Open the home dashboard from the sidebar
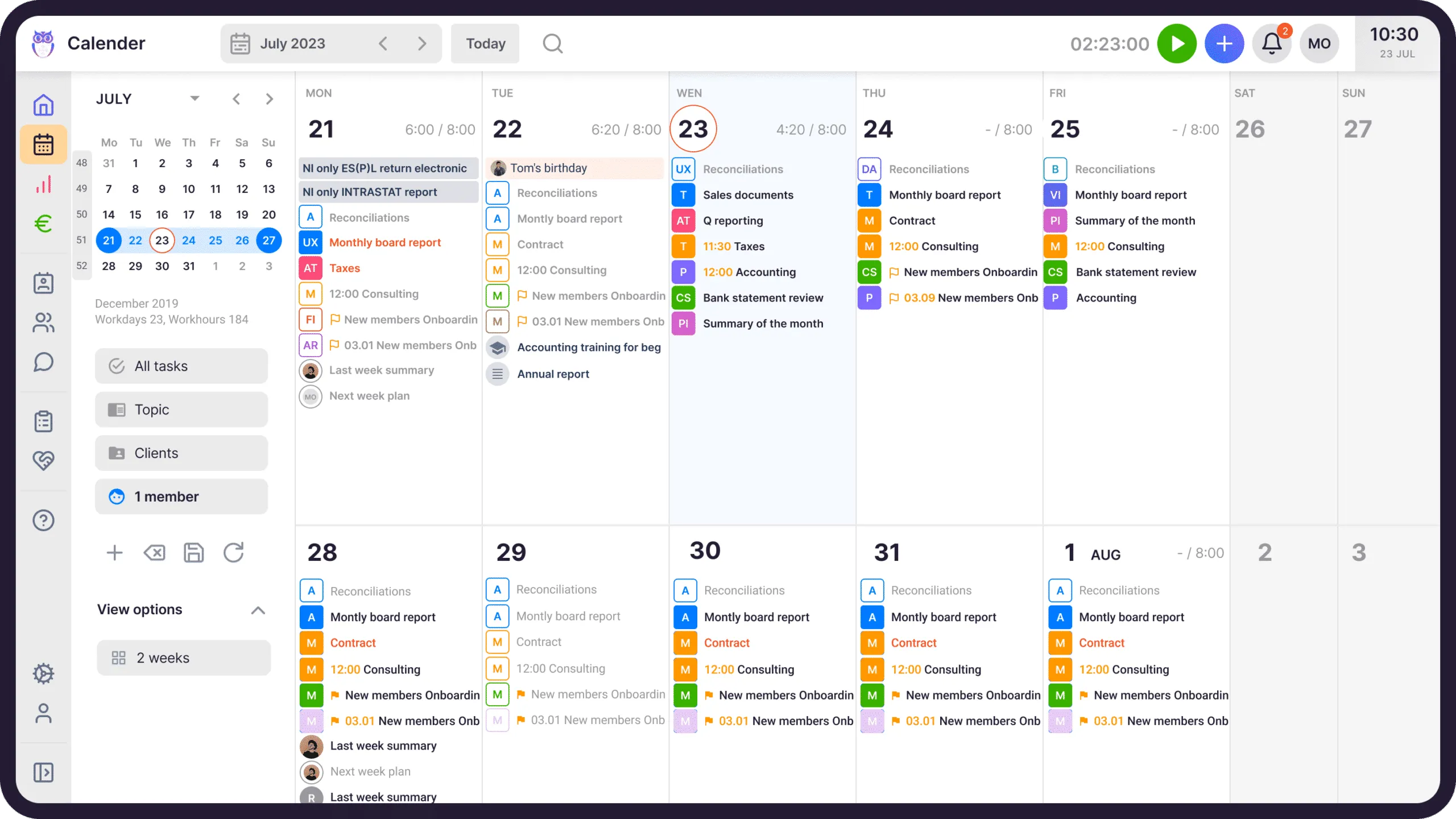The image size is (1456, 819). point(43,105)
